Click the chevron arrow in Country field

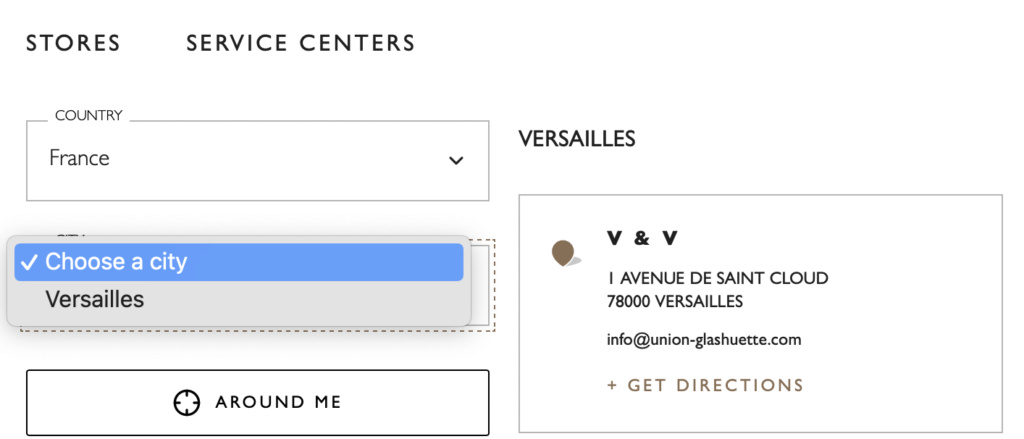click(456, 160)
